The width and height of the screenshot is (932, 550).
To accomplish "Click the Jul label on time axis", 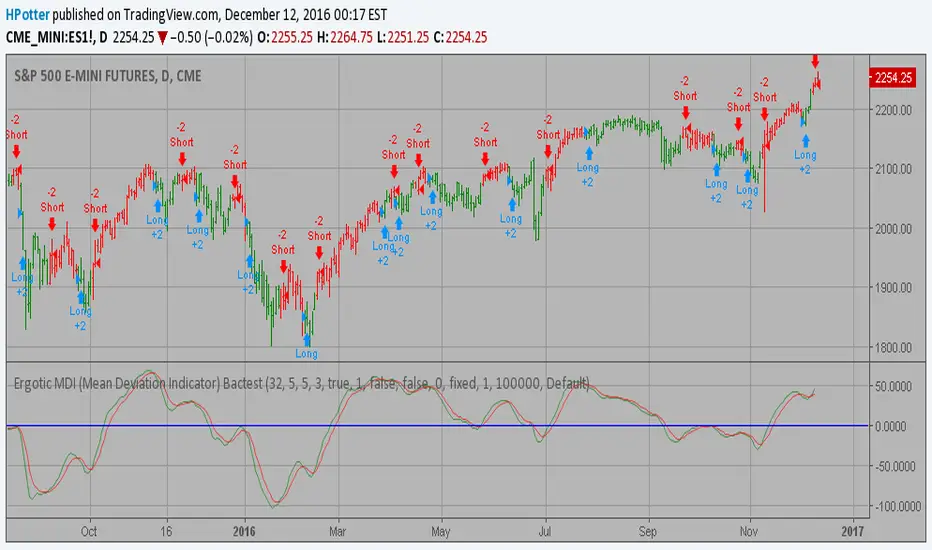I will (x=544, y=531).
